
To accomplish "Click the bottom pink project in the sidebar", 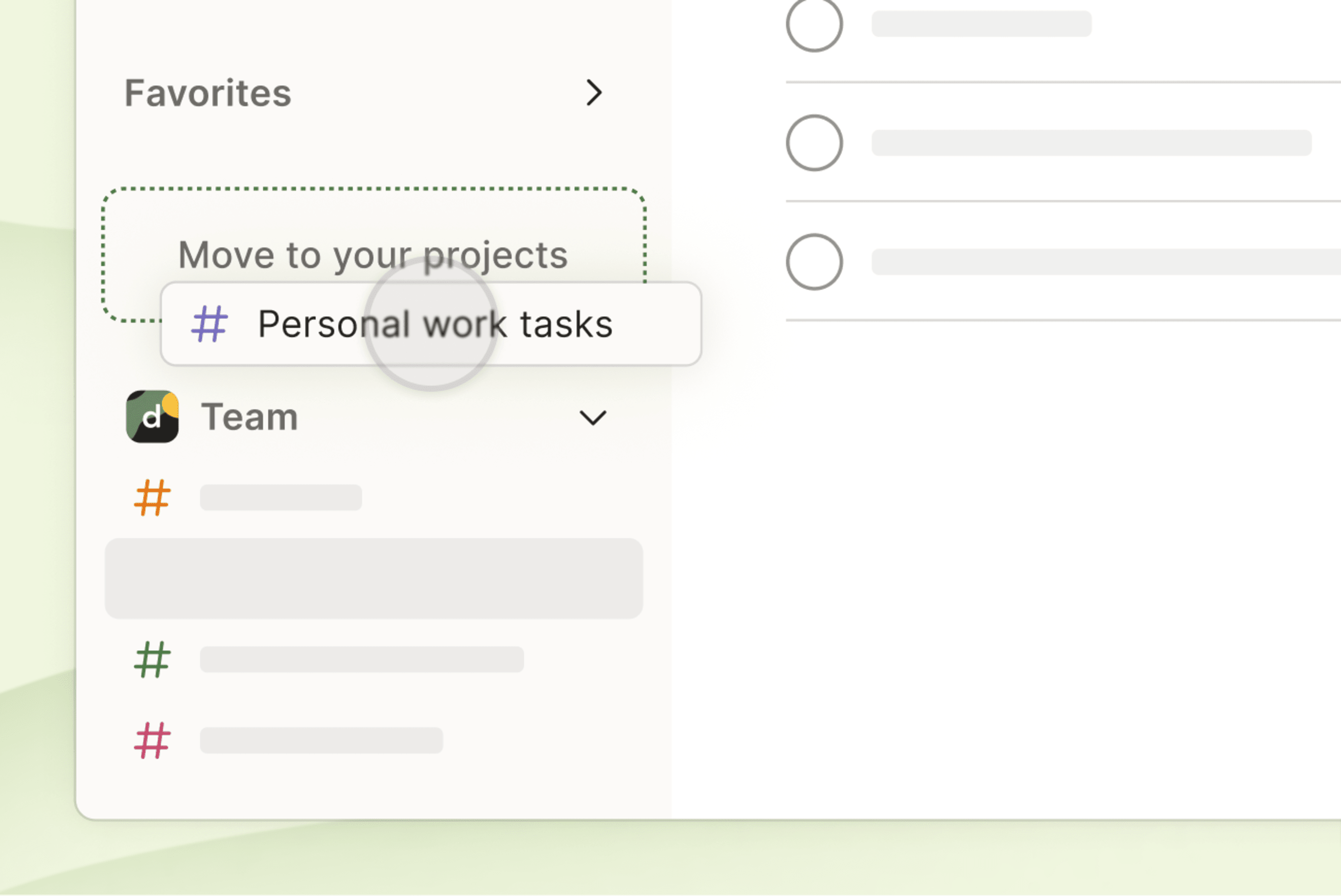I will (320, 738).
